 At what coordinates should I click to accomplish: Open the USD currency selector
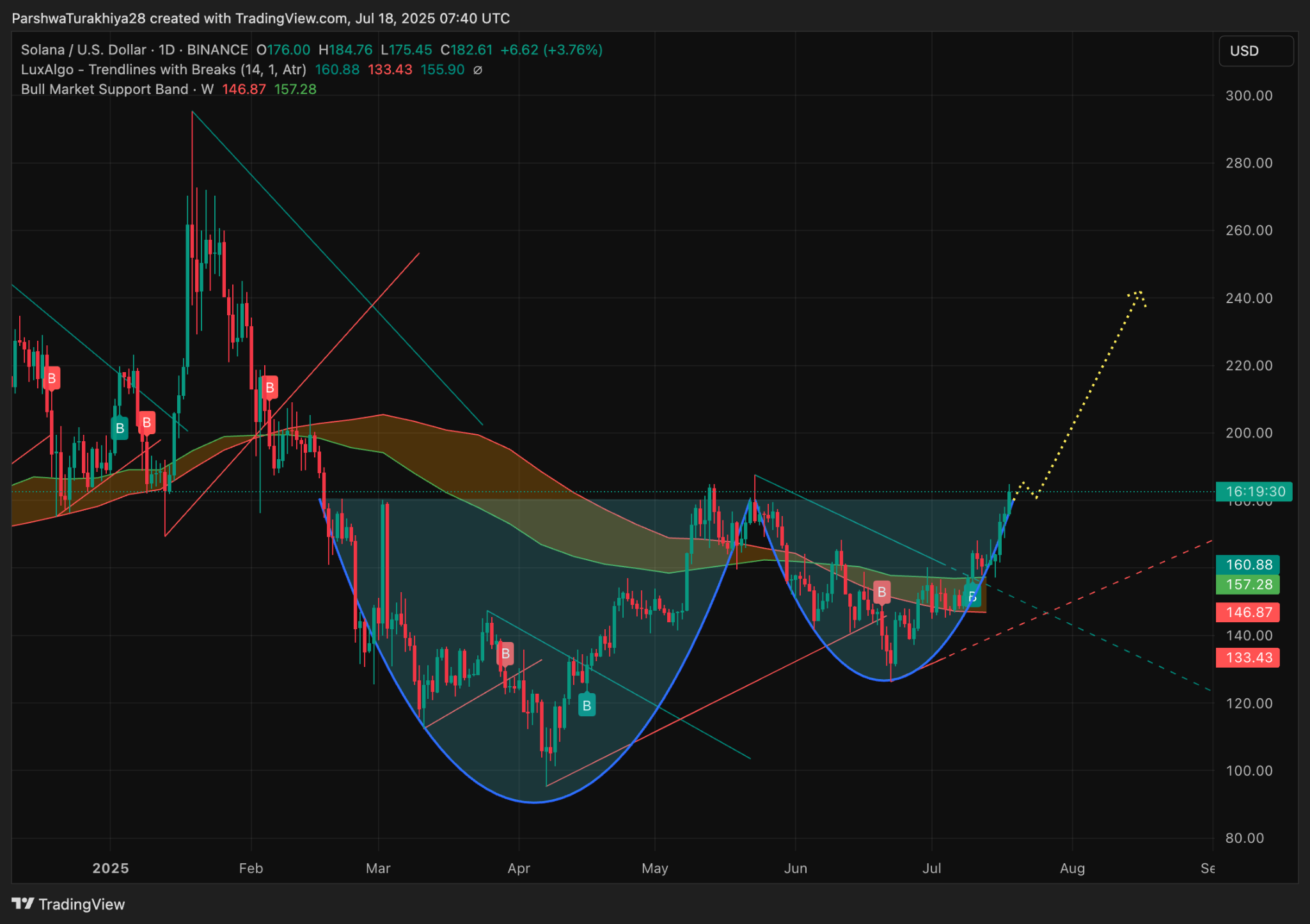click(x=1256, y=51)
